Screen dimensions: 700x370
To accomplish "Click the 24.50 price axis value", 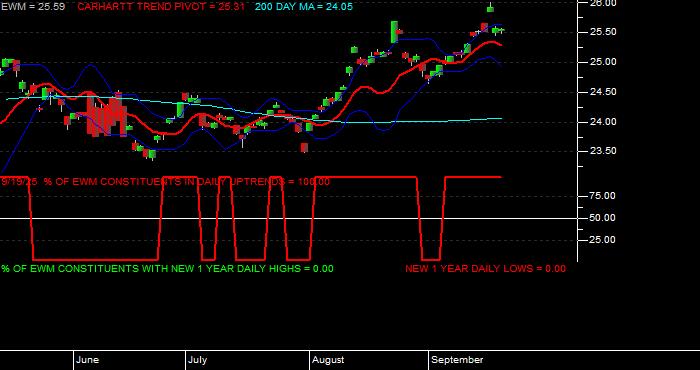I will pyautogui.click(x=603, y=92).
